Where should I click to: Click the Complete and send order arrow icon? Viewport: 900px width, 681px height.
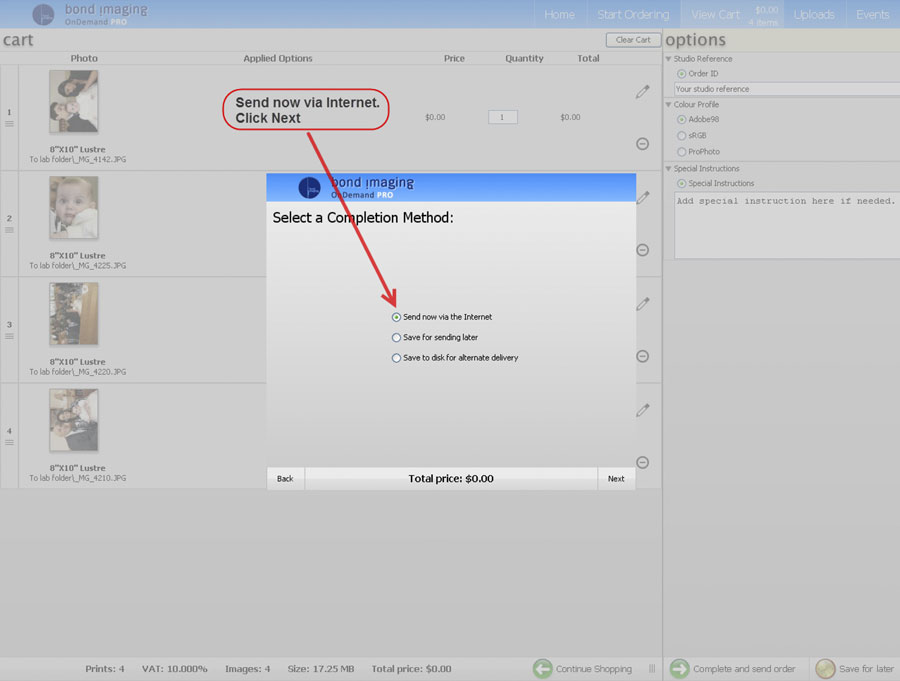pyautogui.click(x=679, y=669)
